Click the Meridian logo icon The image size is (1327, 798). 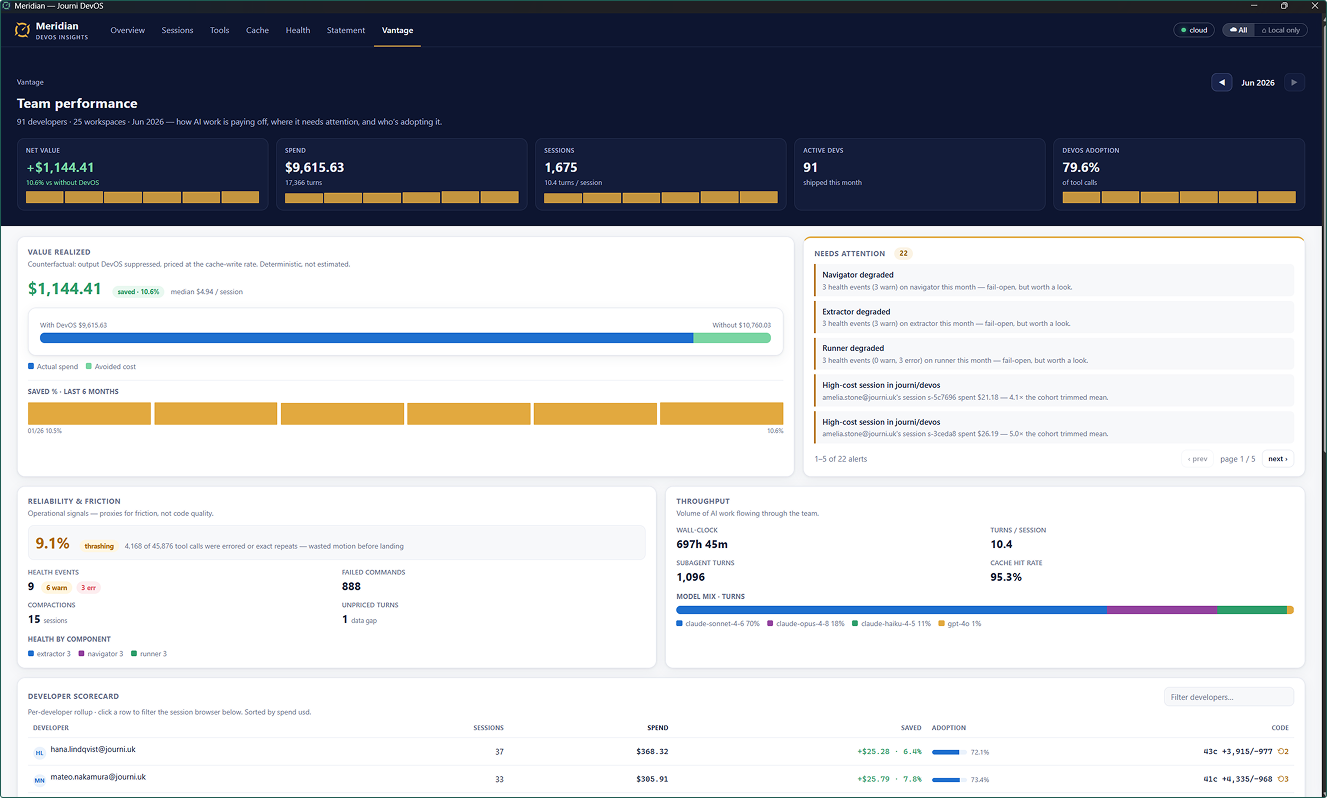click(x=23, y=31)
